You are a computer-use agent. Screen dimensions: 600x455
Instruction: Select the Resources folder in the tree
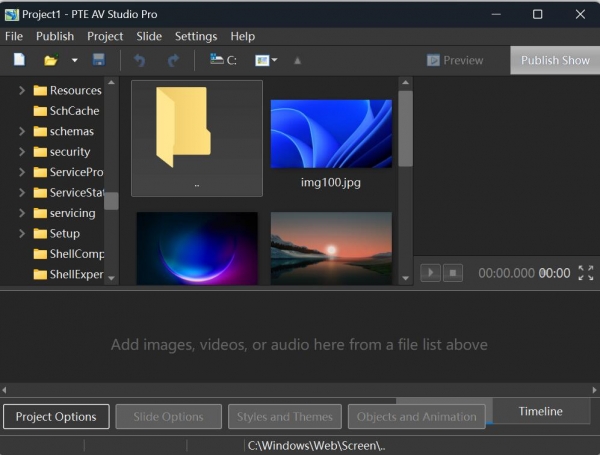[x=67, y=90]
